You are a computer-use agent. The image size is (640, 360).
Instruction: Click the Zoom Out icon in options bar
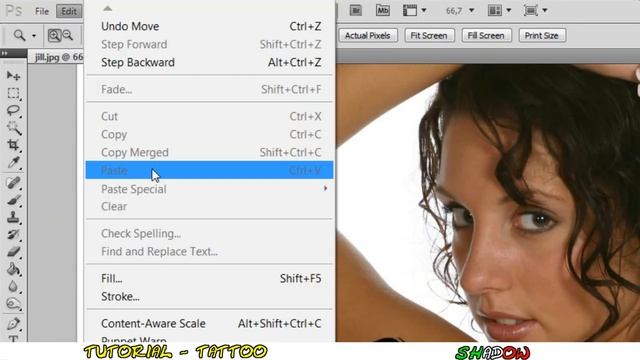[x=68, y=36]
